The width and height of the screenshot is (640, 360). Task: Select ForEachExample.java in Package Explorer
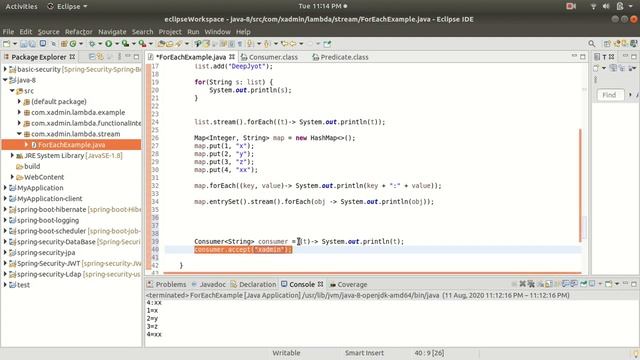[x=71, y=144]
